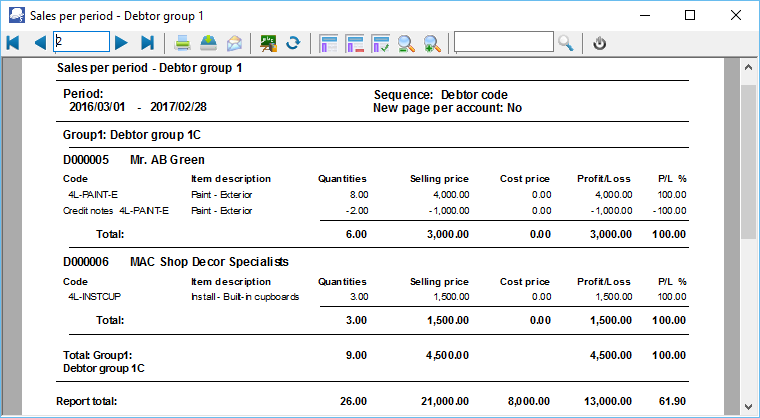Viewport: 760px width, 418px height.
Task: Click the first page layout view icon
Action: 329,43
